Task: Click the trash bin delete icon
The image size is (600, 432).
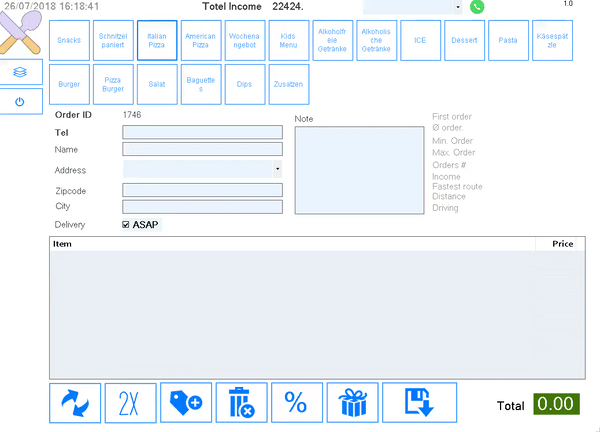Action: point(241,403)
